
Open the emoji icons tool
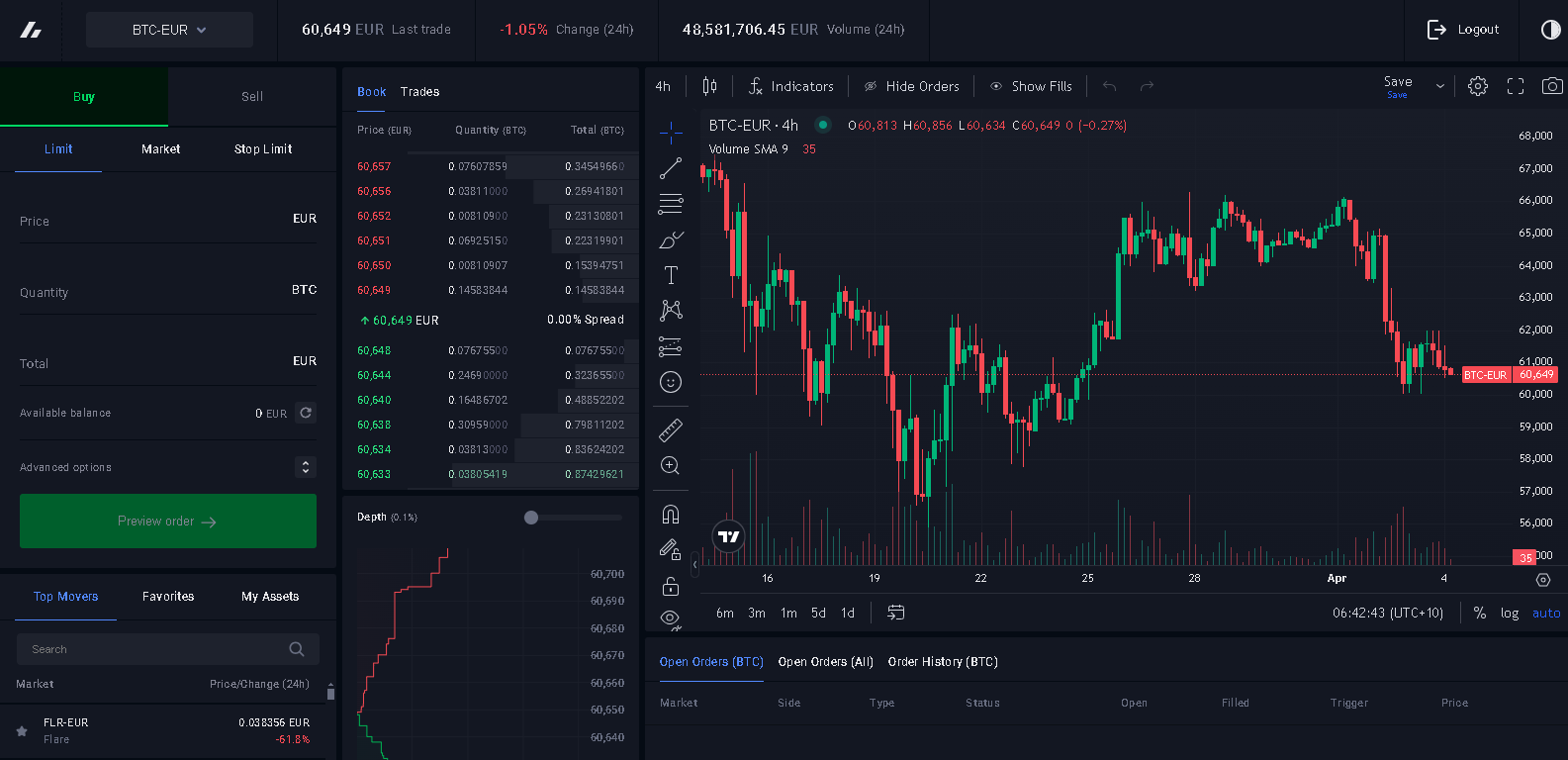(671, 382)
